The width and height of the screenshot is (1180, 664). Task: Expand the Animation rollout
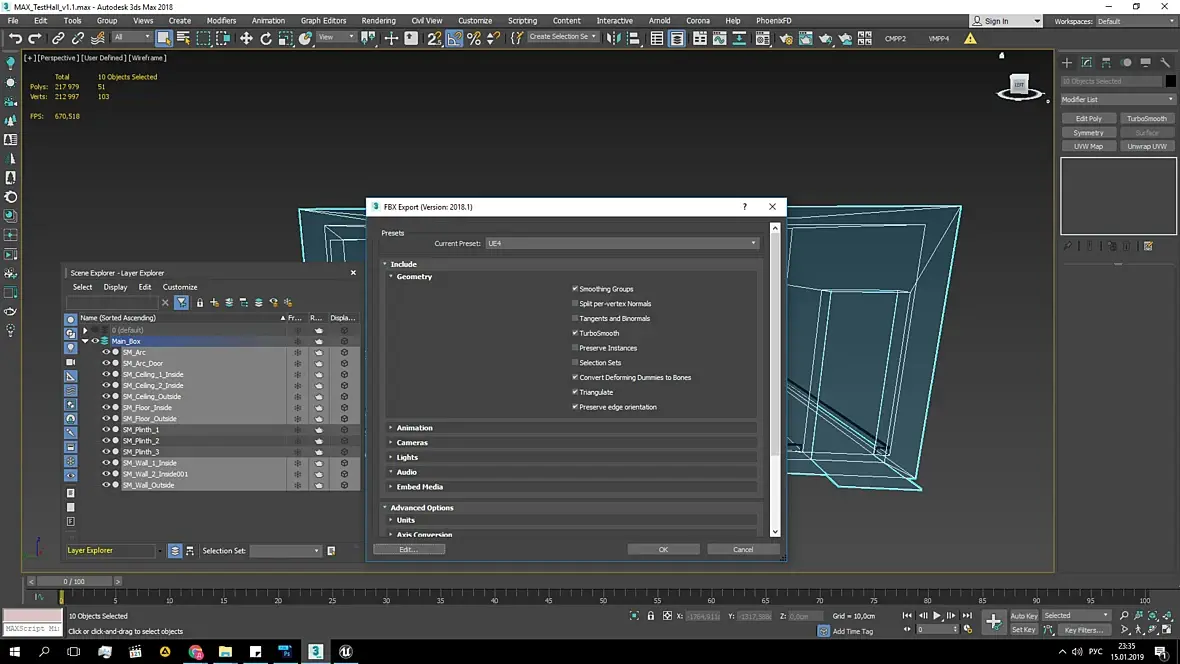414,428
